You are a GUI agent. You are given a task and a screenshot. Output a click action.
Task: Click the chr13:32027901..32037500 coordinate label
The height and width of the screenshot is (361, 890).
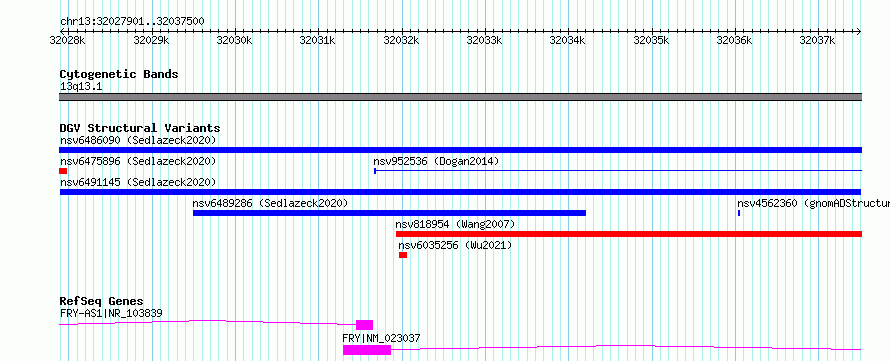132,22
